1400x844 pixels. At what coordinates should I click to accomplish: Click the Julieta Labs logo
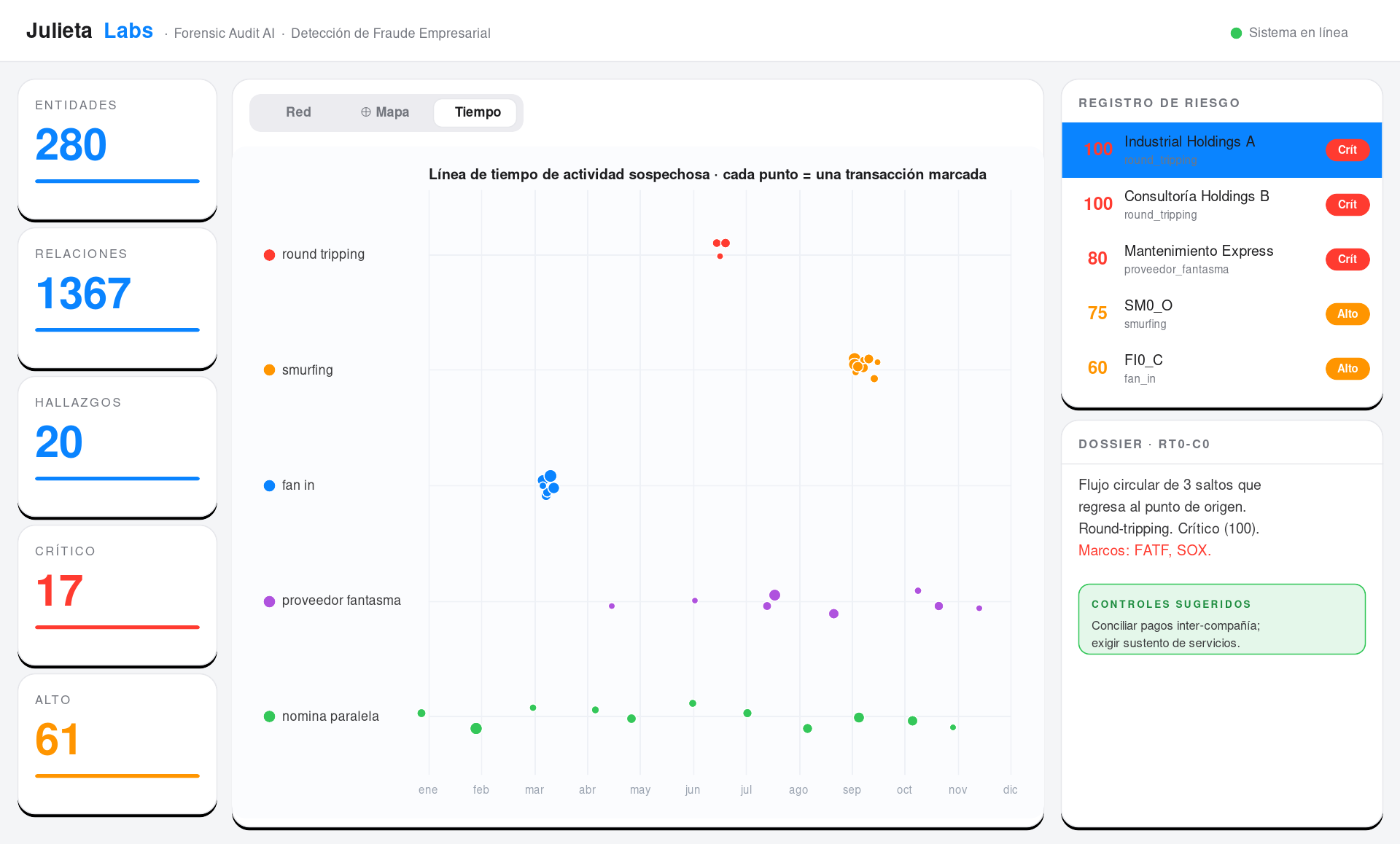tap(90, 31)
